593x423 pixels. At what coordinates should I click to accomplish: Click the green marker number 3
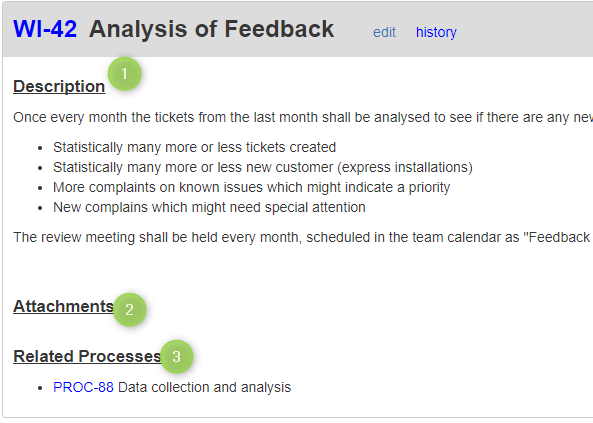point(177,356)
